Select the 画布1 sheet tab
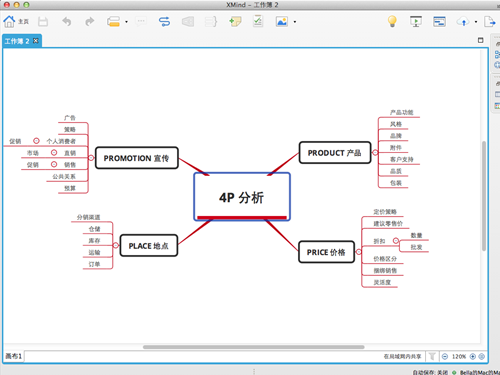This screenshot has height=375, width=500. coord(14,356)
